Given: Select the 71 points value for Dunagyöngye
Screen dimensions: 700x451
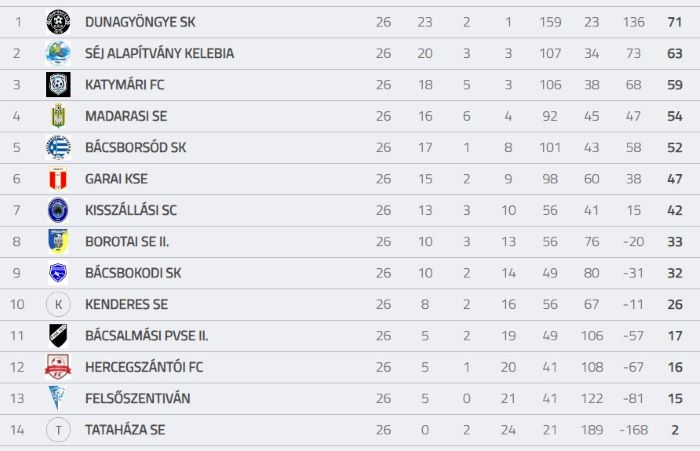Looking at the screenshot, I should (x=675, y=22).
